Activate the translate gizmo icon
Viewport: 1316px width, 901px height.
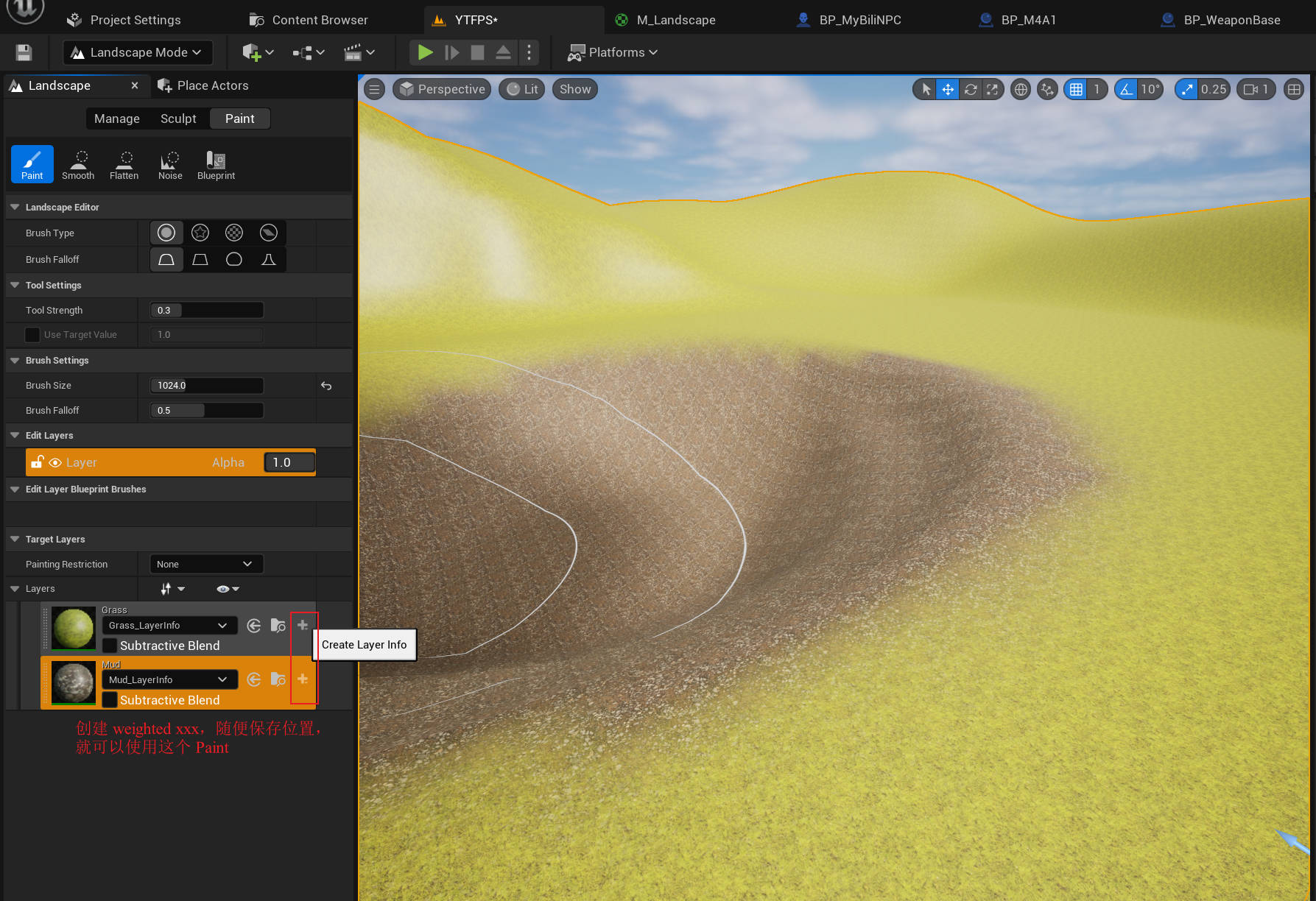coord(948,89)
